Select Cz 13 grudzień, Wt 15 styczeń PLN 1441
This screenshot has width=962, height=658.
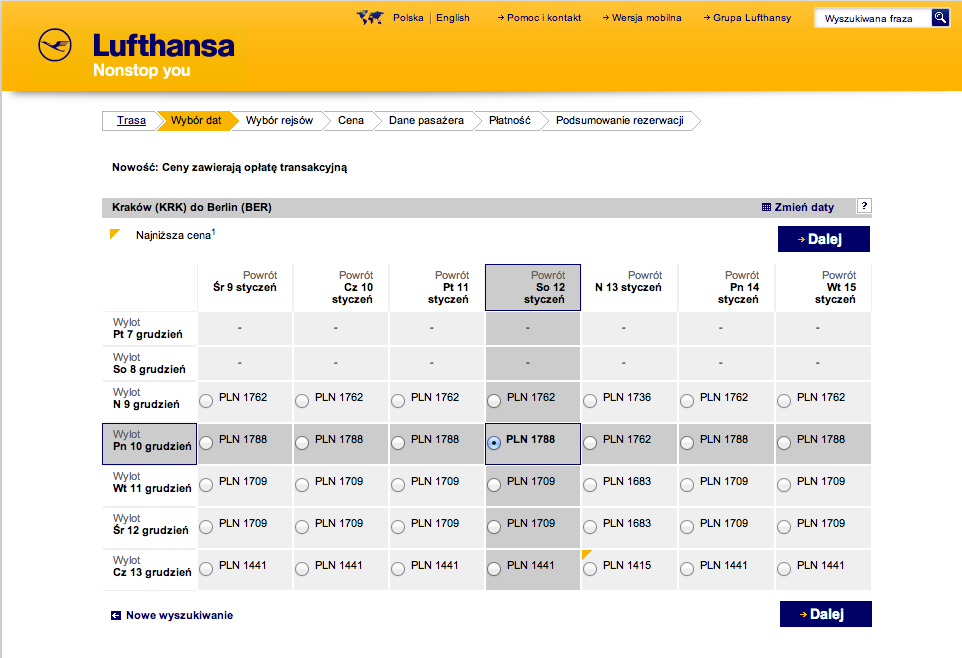[784, 569]
